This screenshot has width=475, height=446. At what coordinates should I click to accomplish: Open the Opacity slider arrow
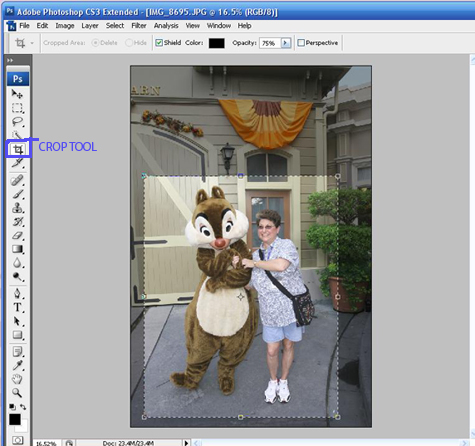[286, 43]
